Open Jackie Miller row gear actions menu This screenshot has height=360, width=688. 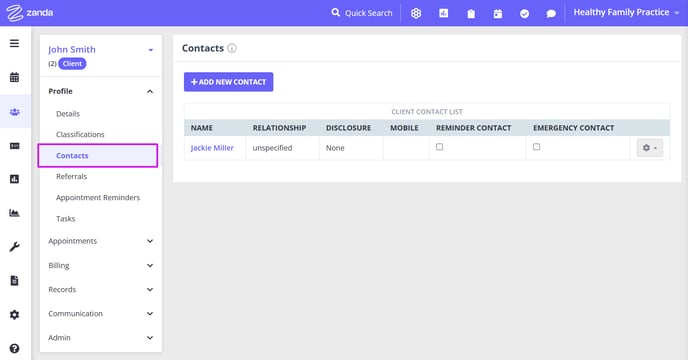pyautogui.click(x=649, y=148)
